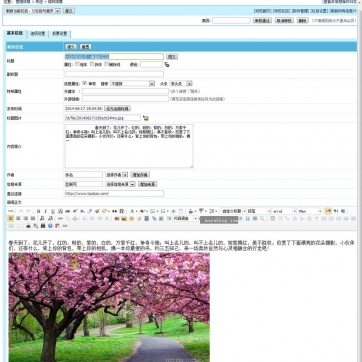The image size is (362, 362).
Task: Align text right in editor toolbar
Action: [x=25, y=218]
